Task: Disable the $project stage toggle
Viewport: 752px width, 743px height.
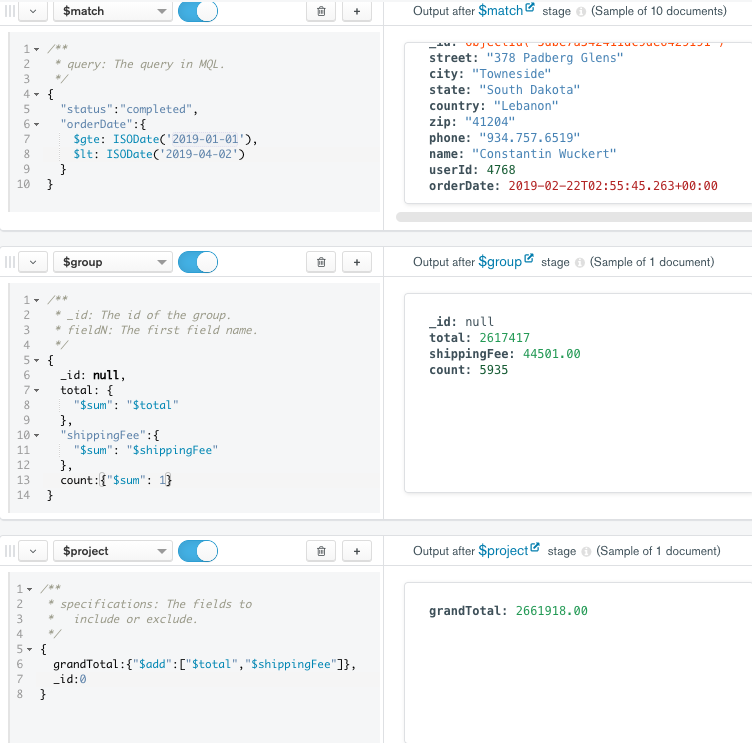Action: (x=198, y=551)
